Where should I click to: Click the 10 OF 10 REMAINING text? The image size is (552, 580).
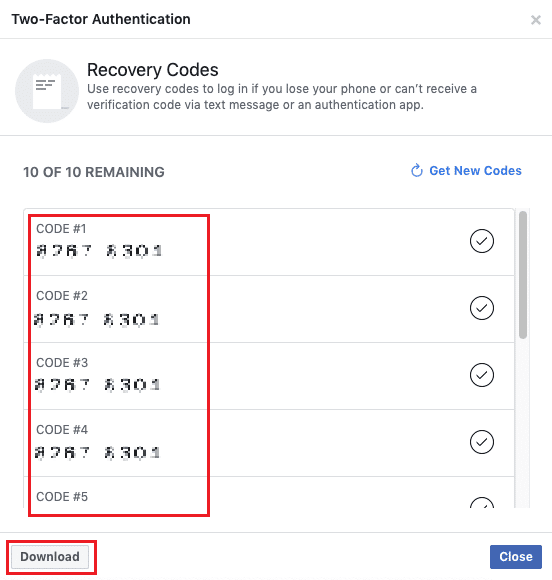click(94, 172)
